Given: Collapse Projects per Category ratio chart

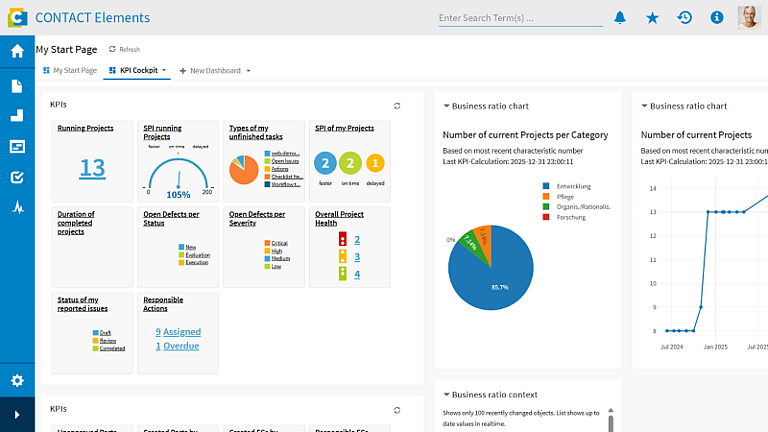Looking at the screenshot, I should [x=446, y=106].
